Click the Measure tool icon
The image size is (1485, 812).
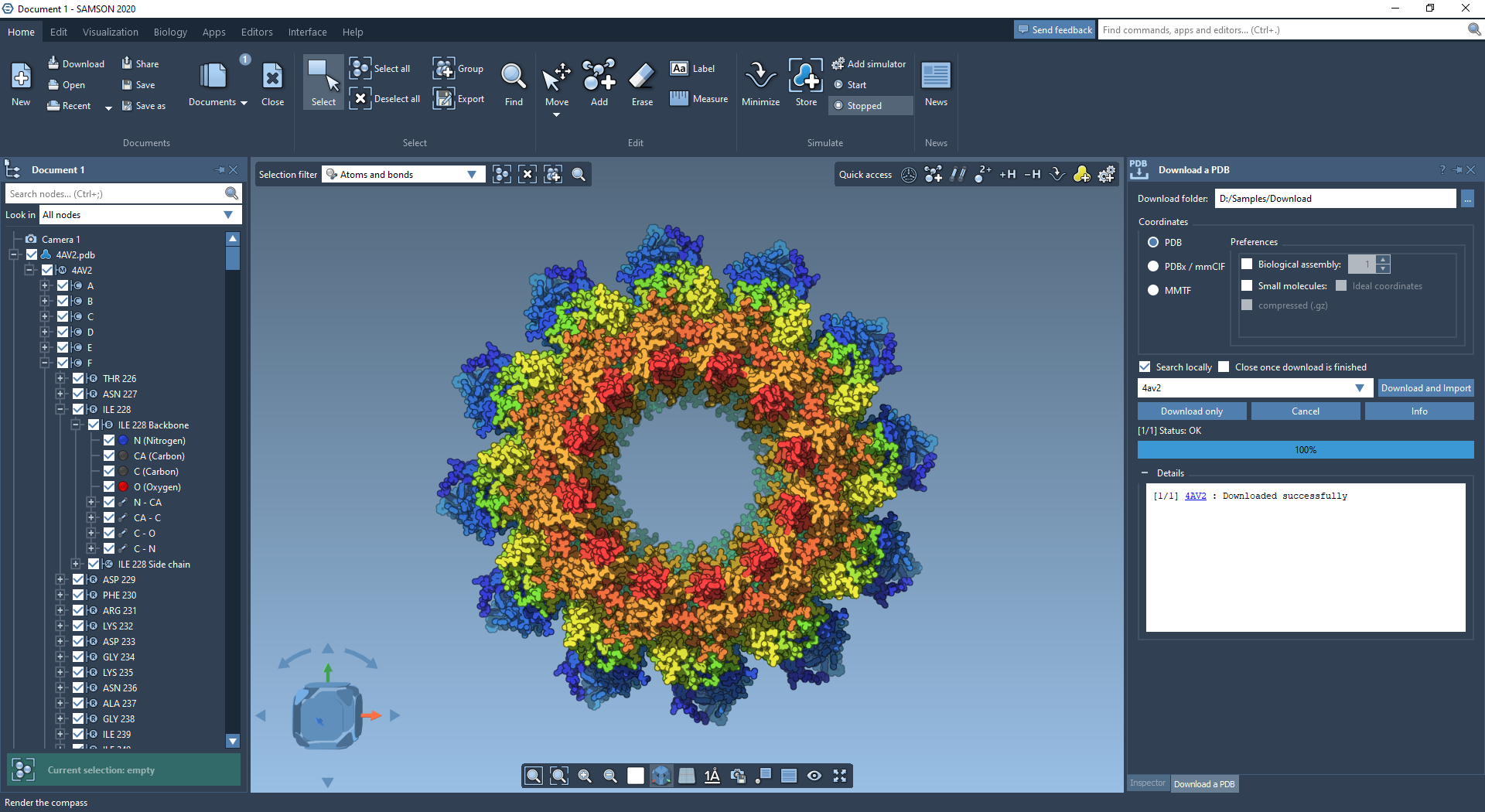(679, 98)
